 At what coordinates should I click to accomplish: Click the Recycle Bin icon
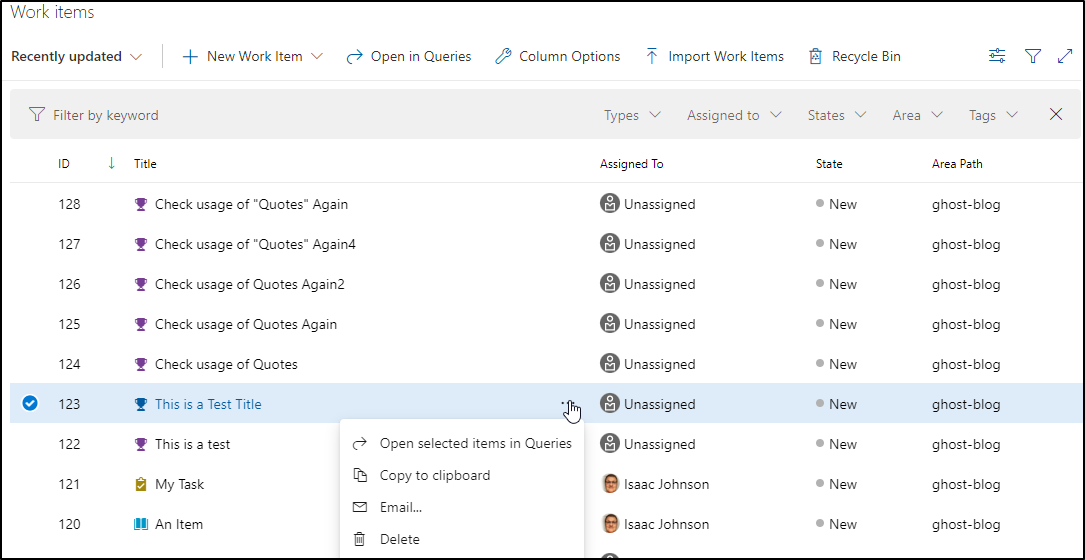click(815, 57)
